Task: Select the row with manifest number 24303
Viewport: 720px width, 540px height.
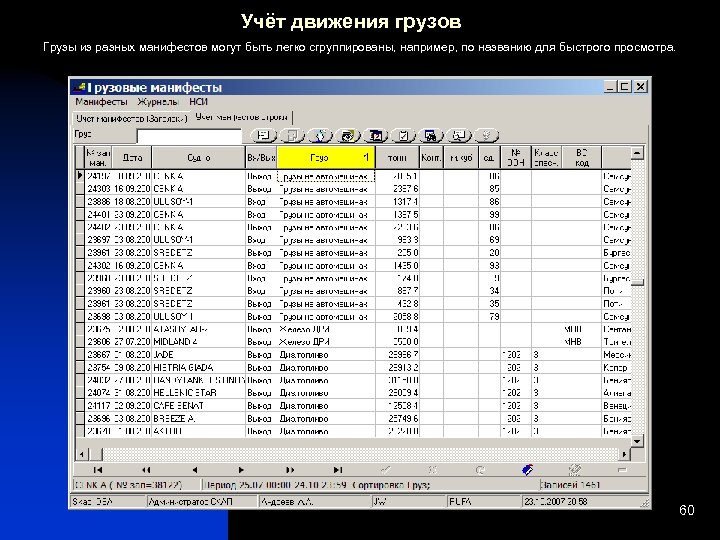Action: [354, 189]
